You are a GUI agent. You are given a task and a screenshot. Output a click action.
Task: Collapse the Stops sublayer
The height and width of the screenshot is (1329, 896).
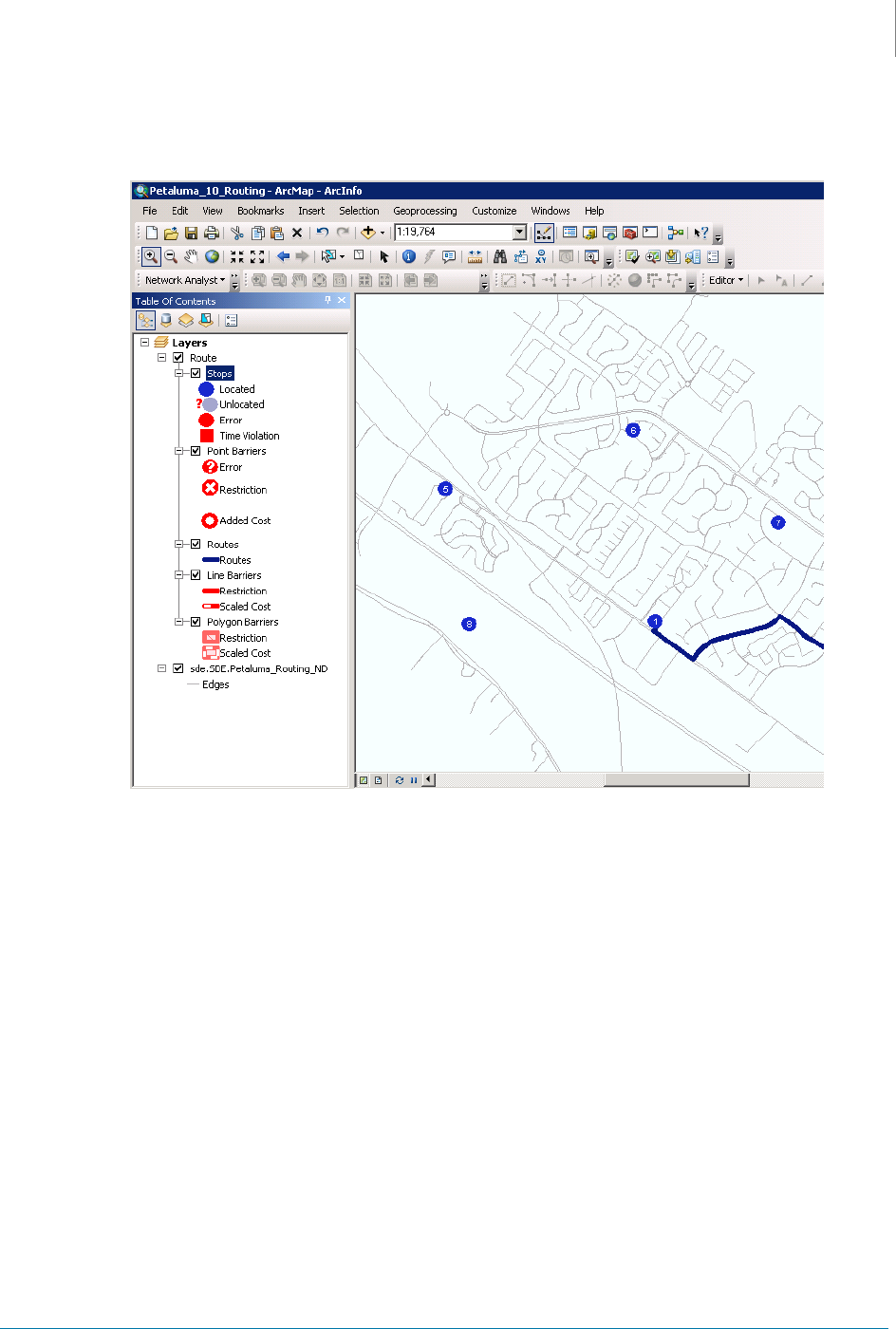click(178, 373)
